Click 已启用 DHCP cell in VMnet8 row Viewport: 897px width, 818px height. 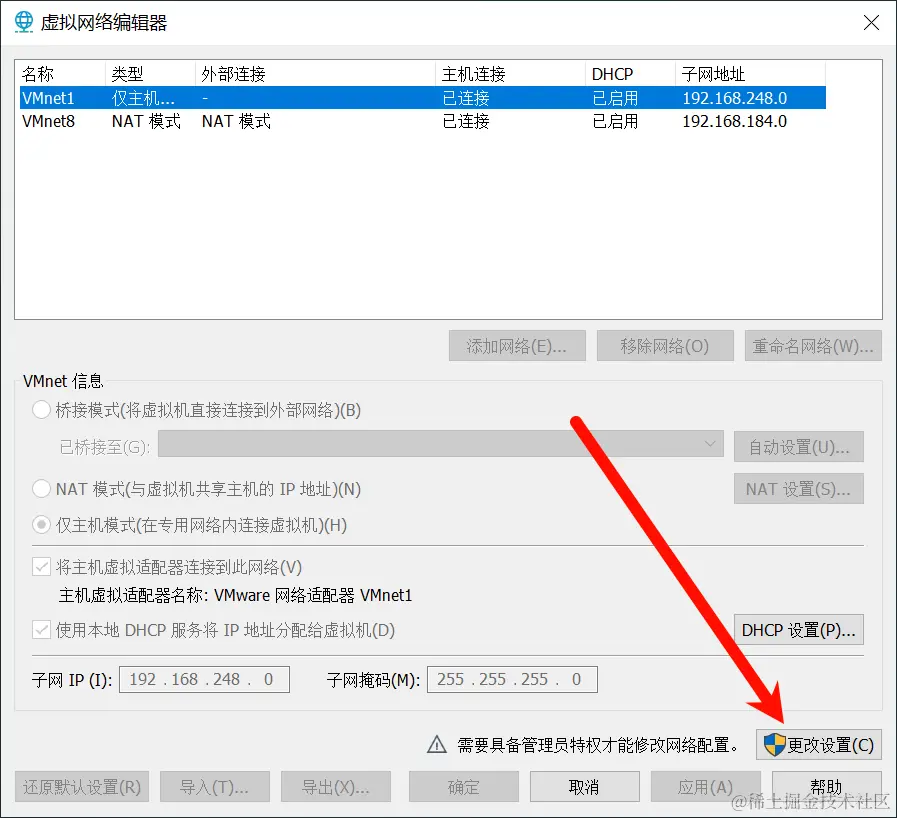pos(615,121)
